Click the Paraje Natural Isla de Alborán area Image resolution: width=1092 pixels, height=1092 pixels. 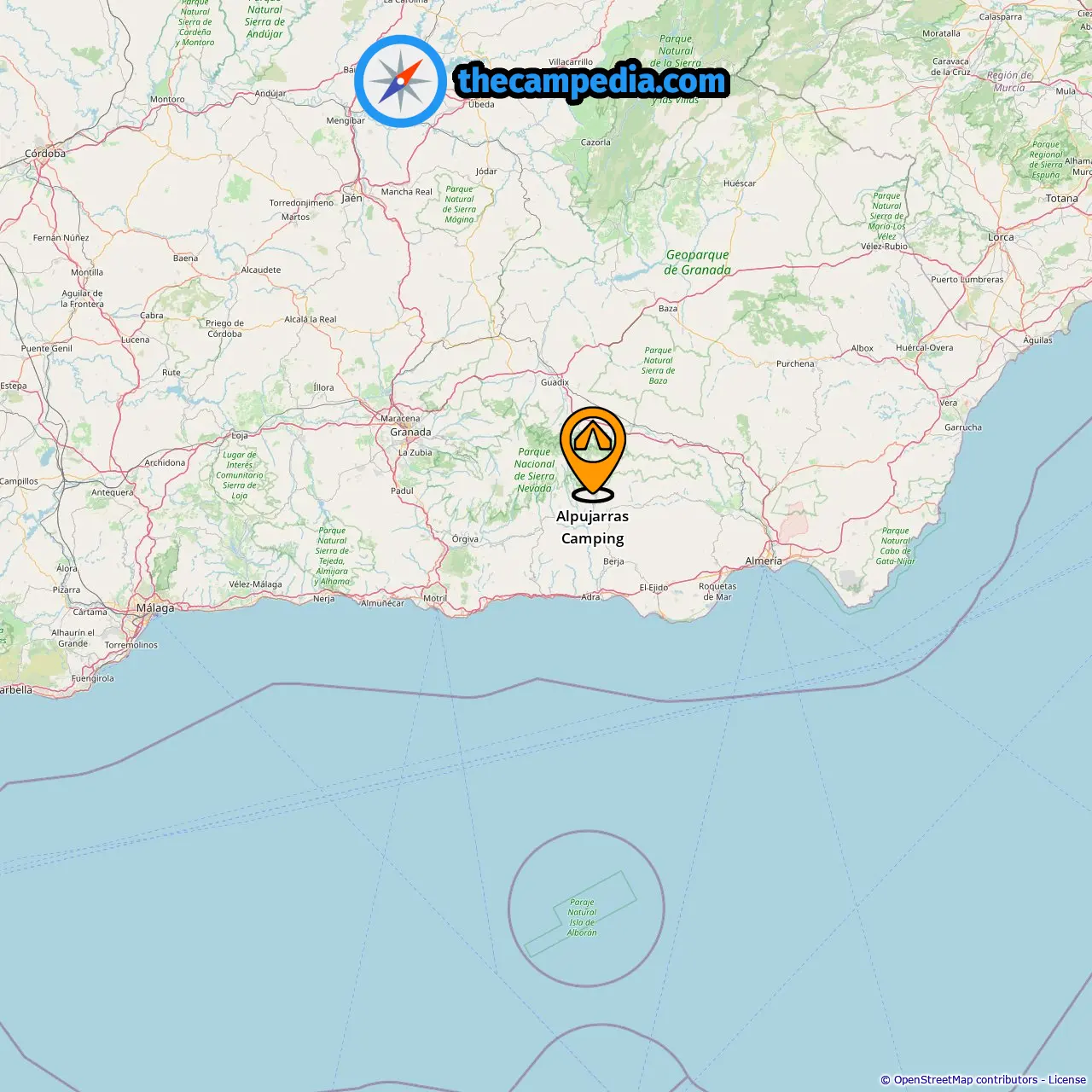582,917
